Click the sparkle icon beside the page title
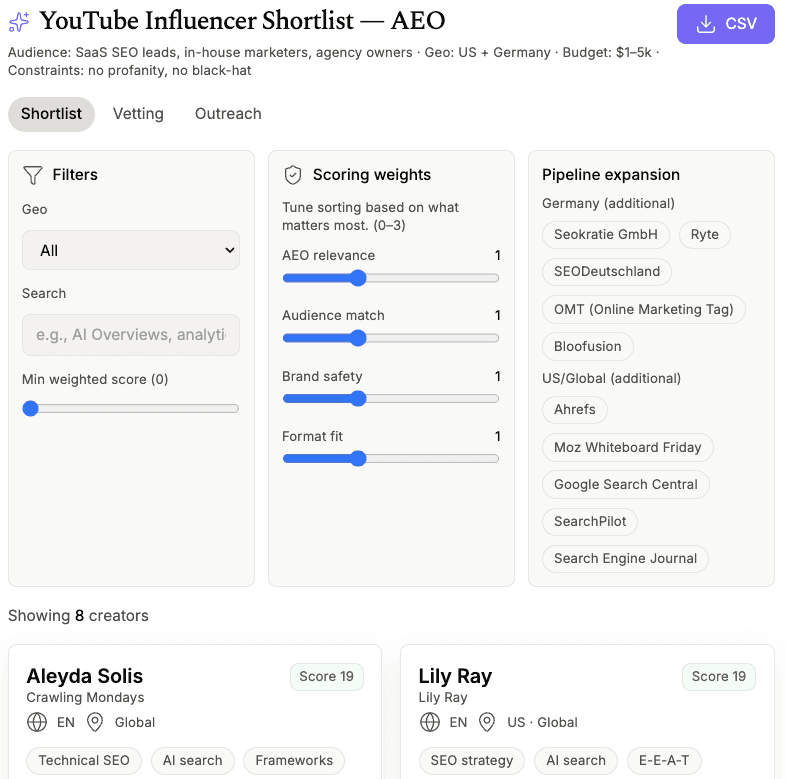The image size is (786, 779). click(x=19, y=21)
